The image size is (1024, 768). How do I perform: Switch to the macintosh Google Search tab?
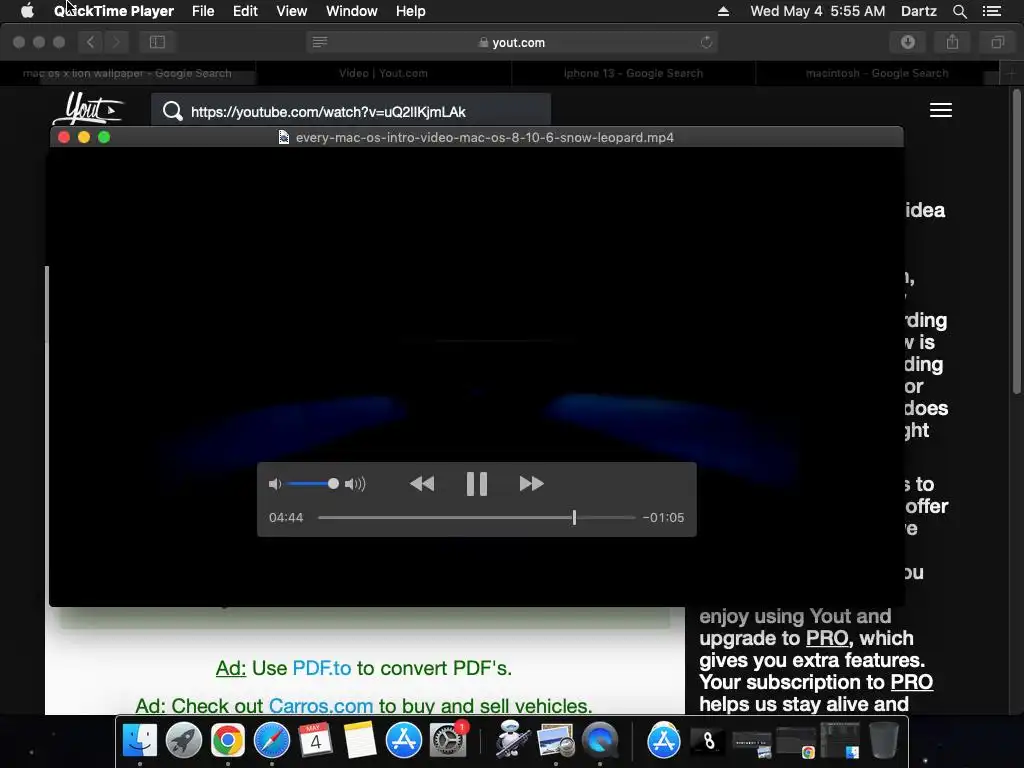coord(877,73)
